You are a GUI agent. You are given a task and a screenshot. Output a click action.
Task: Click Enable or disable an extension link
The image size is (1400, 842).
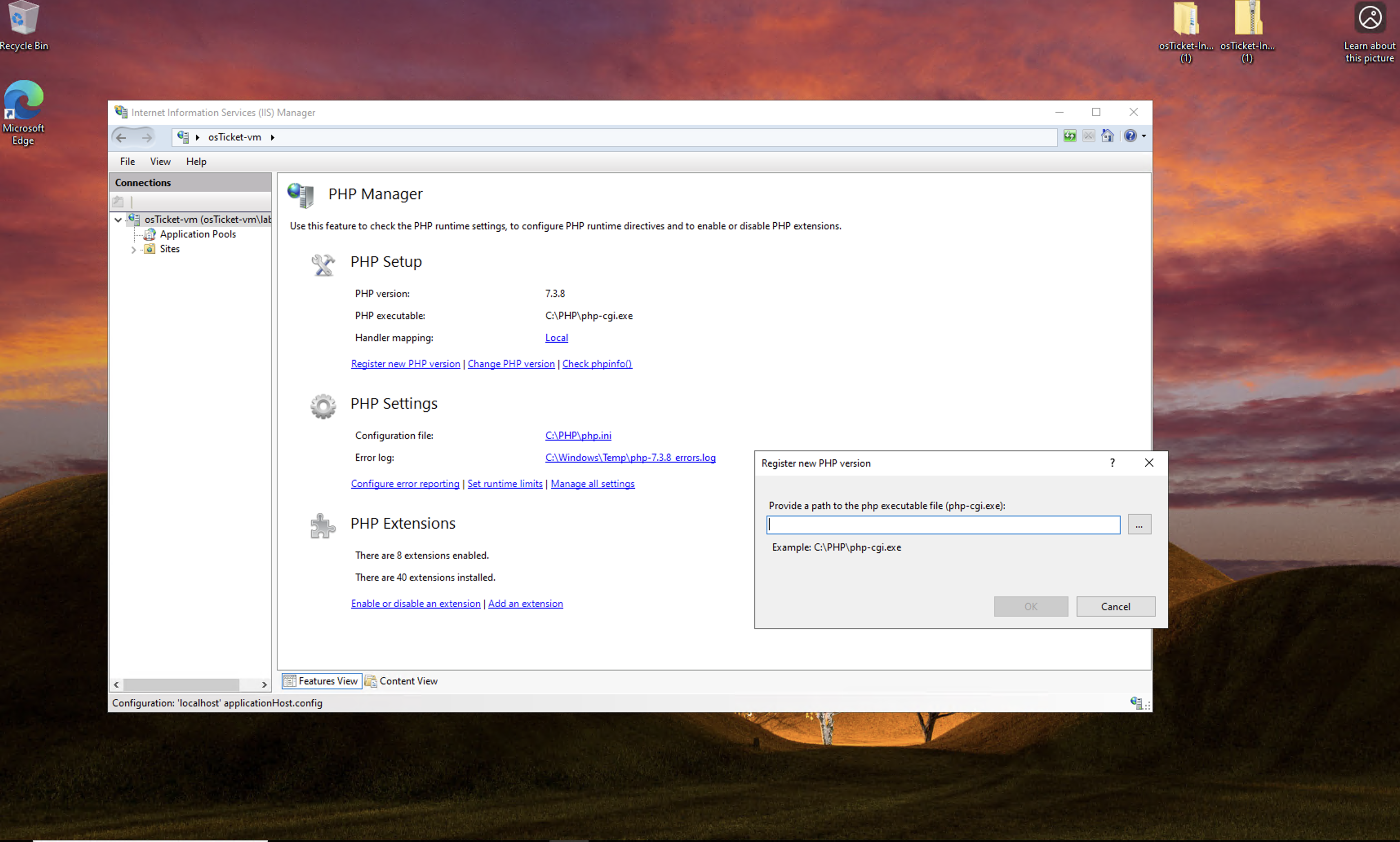[416, 603]
